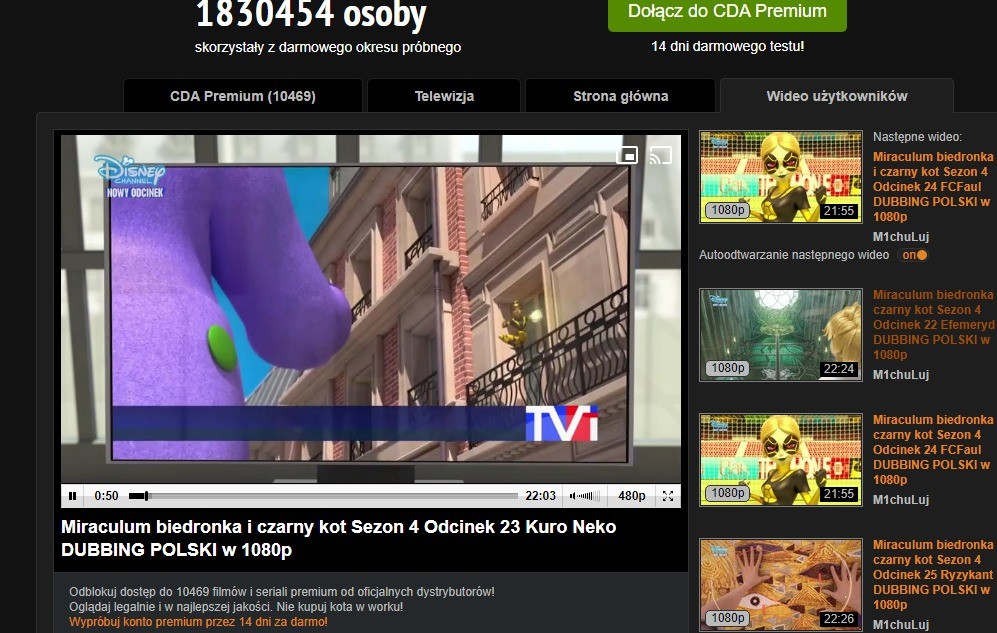Enter fullscreen video mode
The width and height of the screenshot is (997, 633).
[668, 496]
